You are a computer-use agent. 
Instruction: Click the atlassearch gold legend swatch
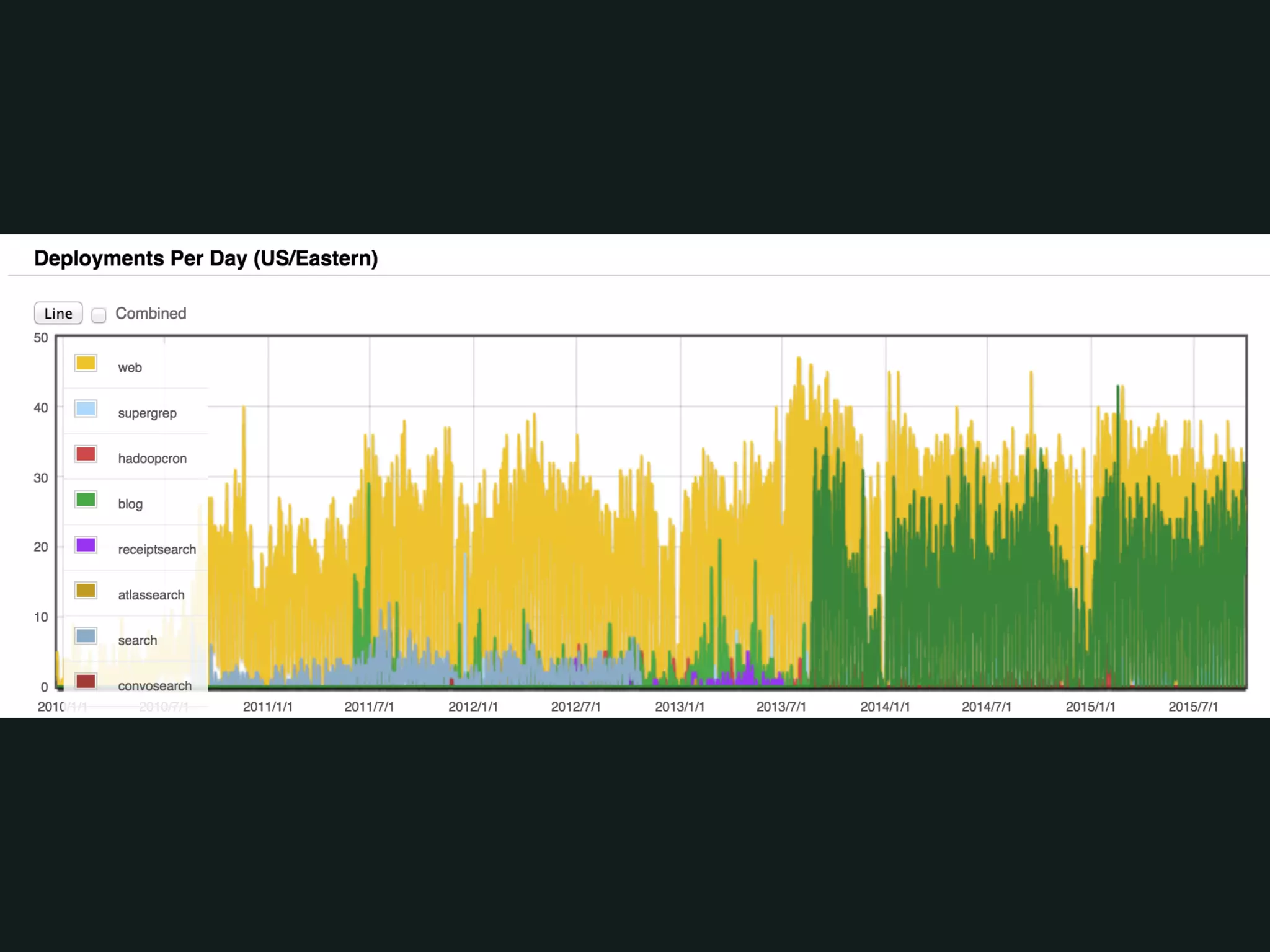pos(86,591)
